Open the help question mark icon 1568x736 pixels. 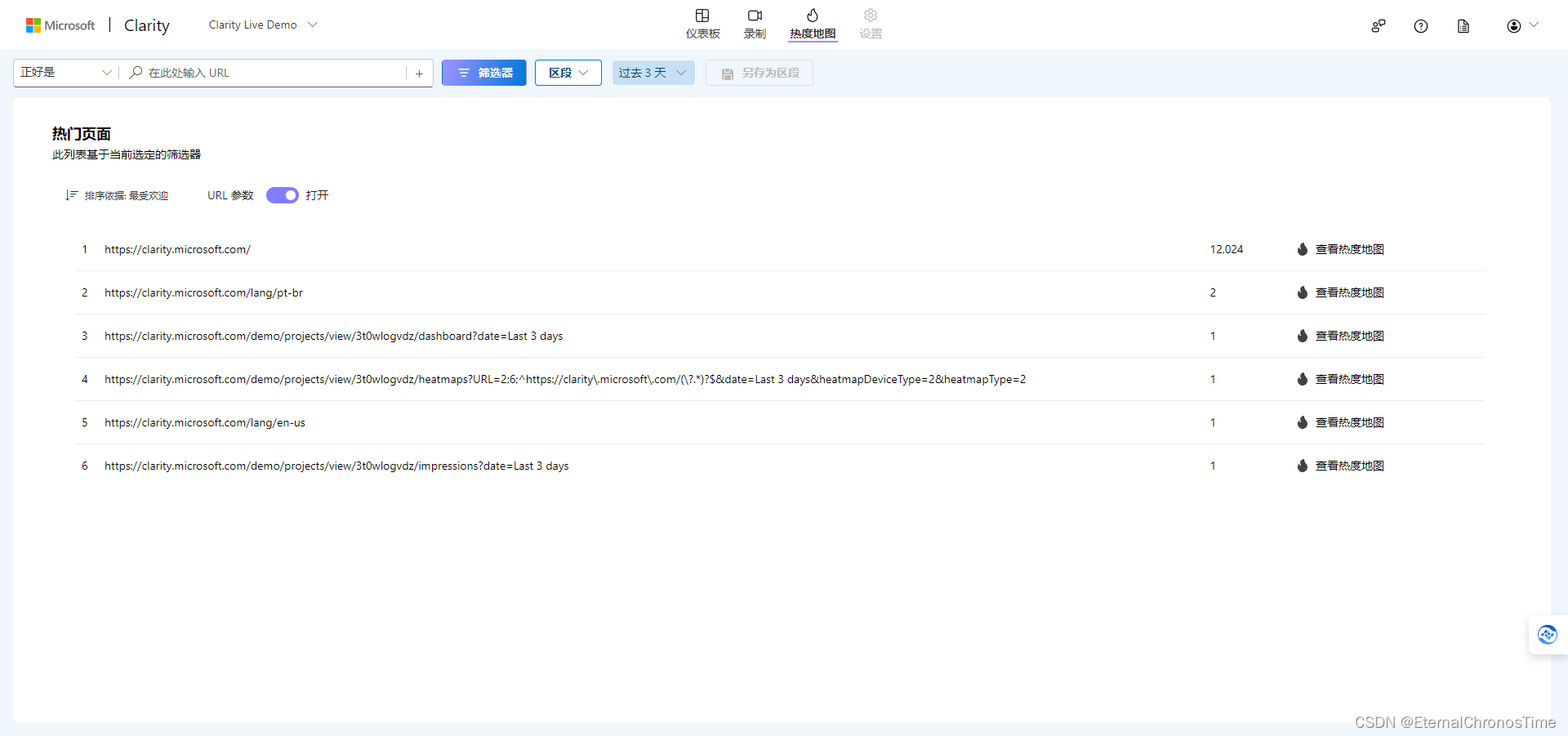coord(1421,26)
